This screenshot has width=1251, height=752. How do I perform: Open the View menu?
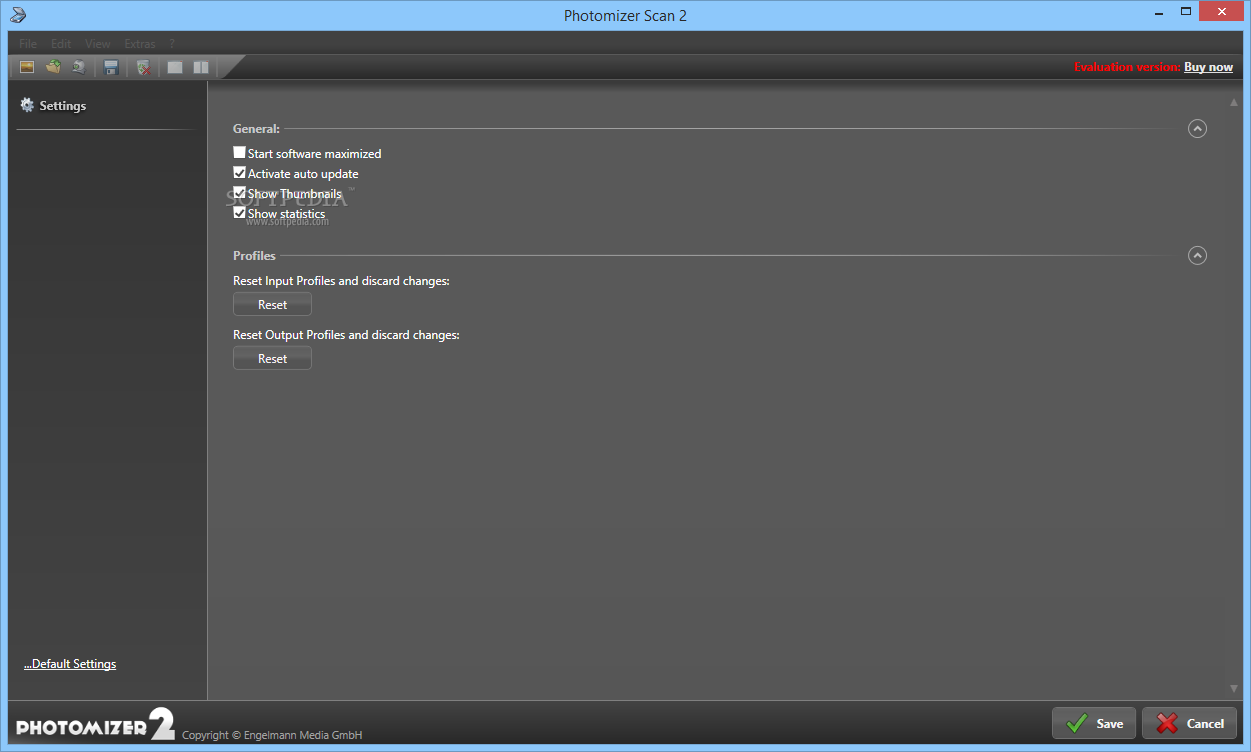(98, 44)
